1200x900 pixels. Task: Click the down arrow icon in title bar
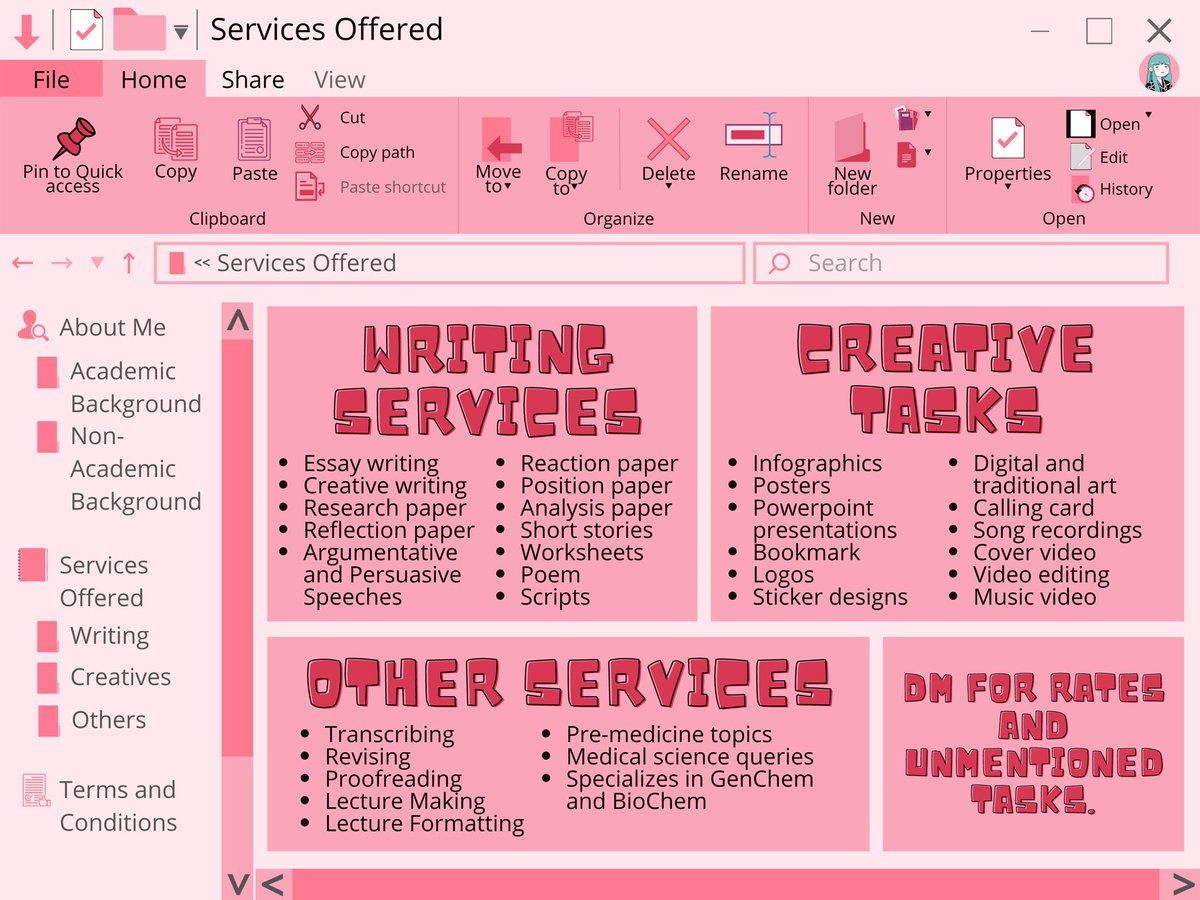27,30
